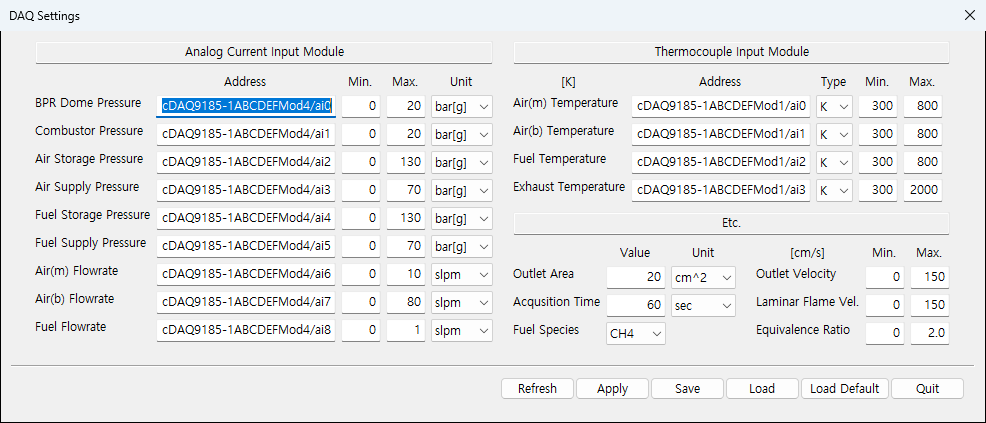Click Fuel Supply Pressure Max. field
Viewport: 986px width, 423px height.
(406, 246)
